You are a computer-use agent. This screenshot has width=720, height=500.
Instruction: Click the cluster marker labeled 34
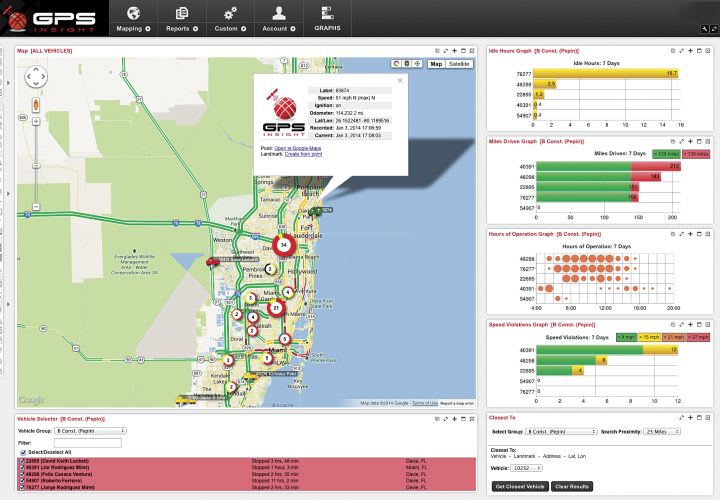click(x=284, y=245)
